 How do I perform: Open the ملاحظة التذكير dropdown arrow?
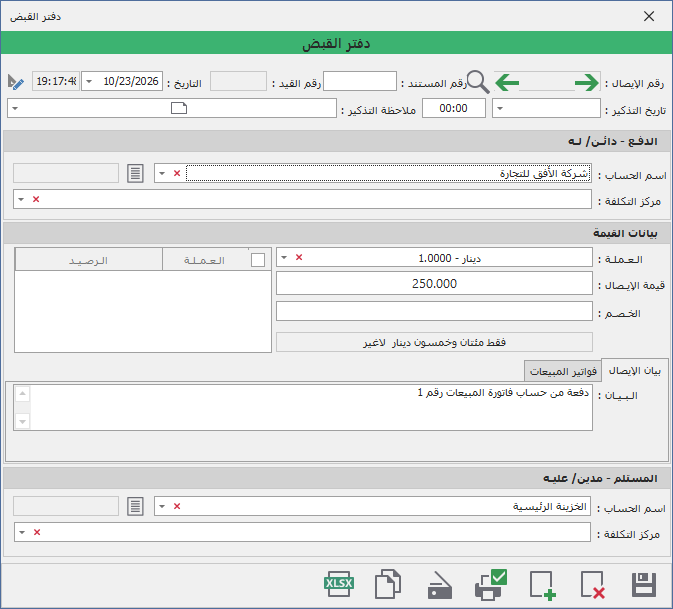[15, 109]
